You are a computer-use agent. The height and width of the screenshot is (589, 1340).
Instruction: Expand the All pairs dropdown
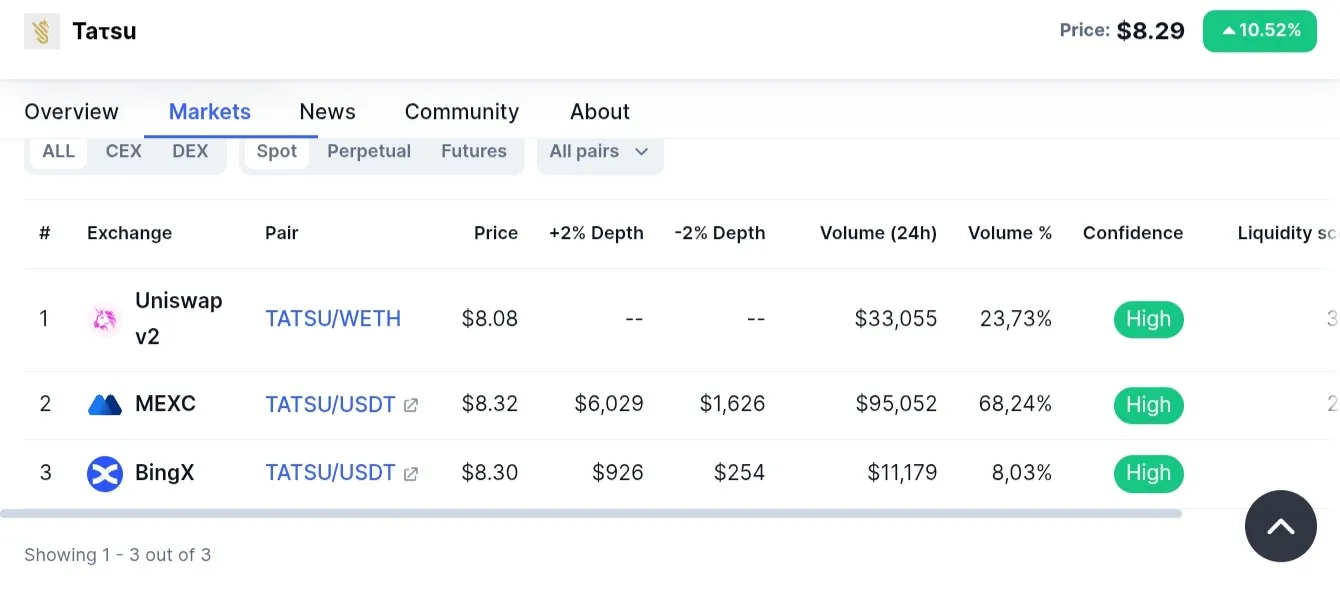[600, 151]
